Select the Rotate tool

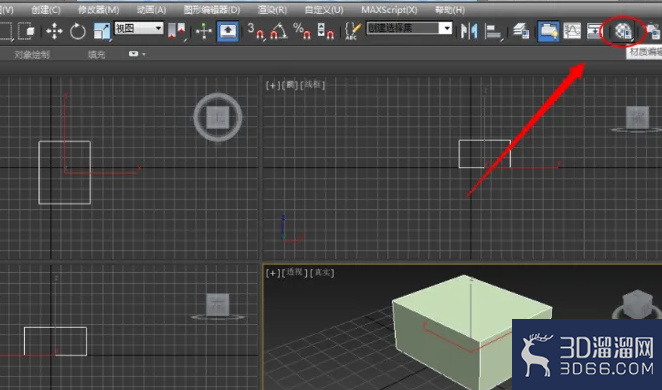point(78,31)
